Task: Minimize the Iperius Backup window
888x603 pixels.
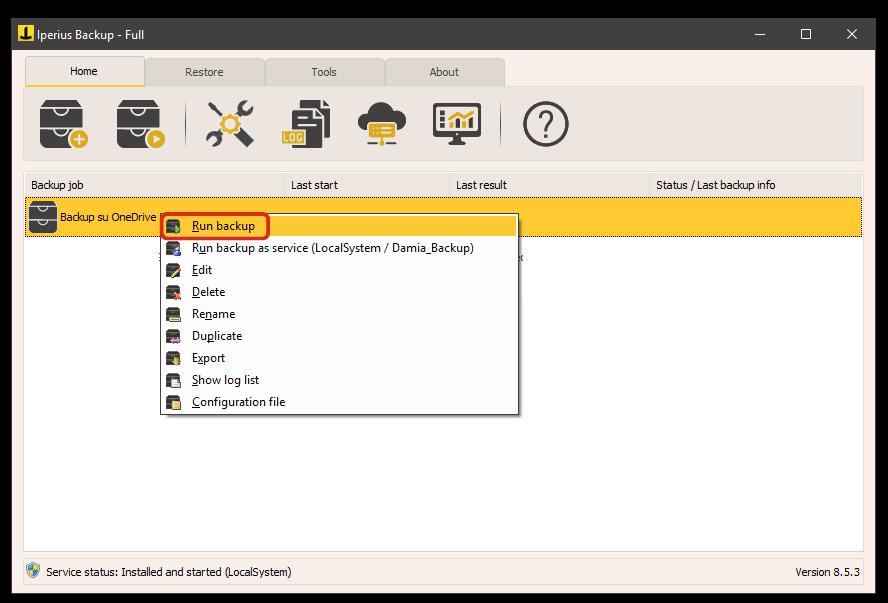Action: click(x=760, y=34)
